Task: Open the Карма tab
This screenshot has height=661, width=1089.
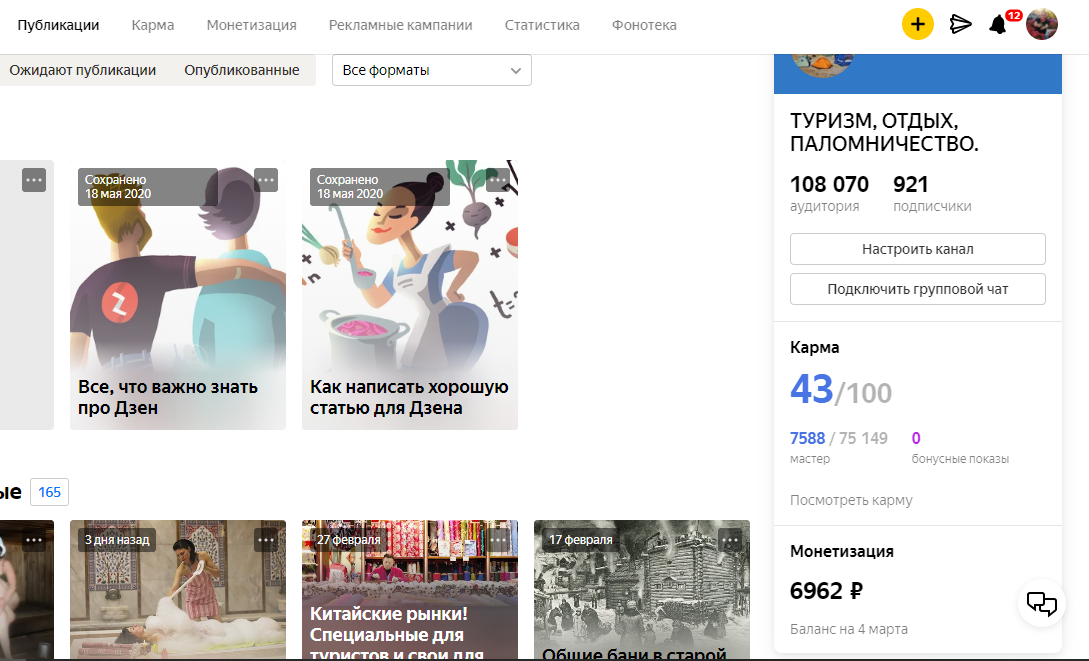Action: pyautogui.click(x=153, y=25)
